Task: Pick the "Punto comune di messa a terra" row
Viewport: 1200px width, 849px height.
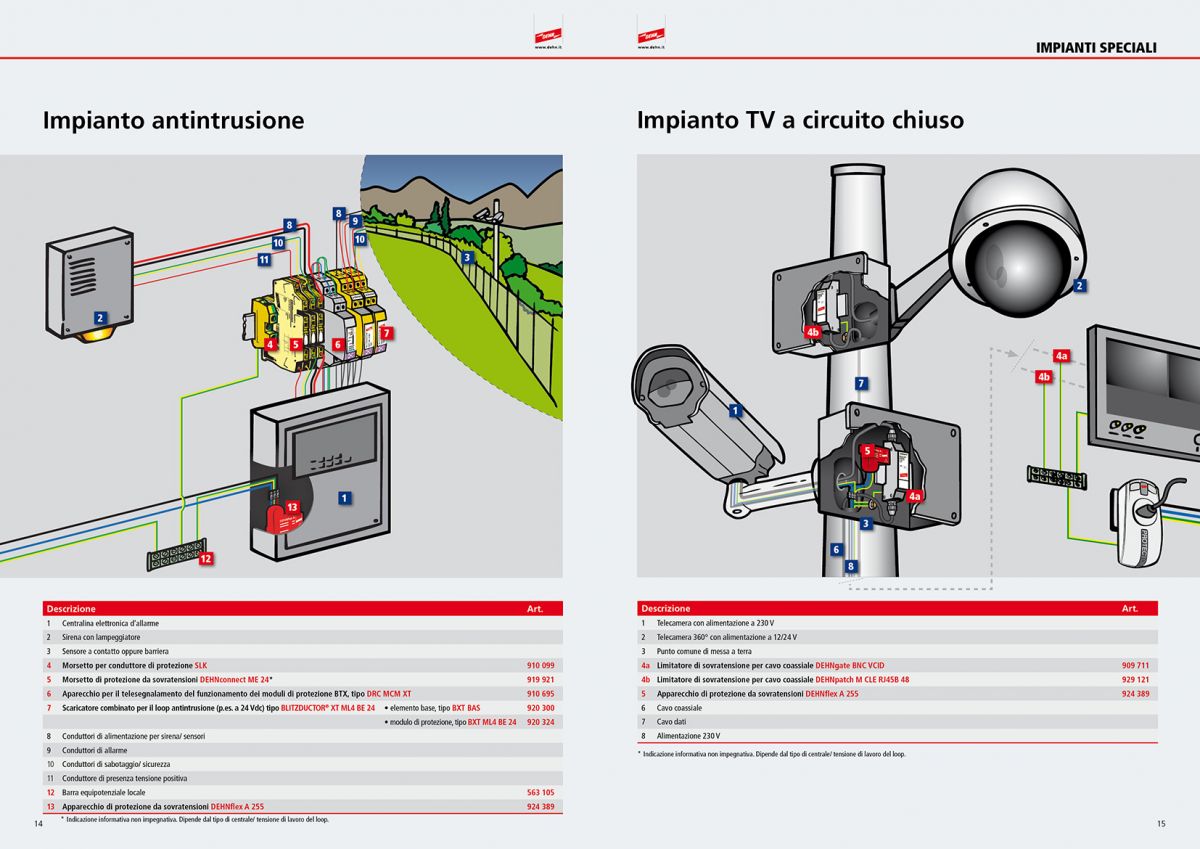Action: pyautogui.click(x=897, y=651)
